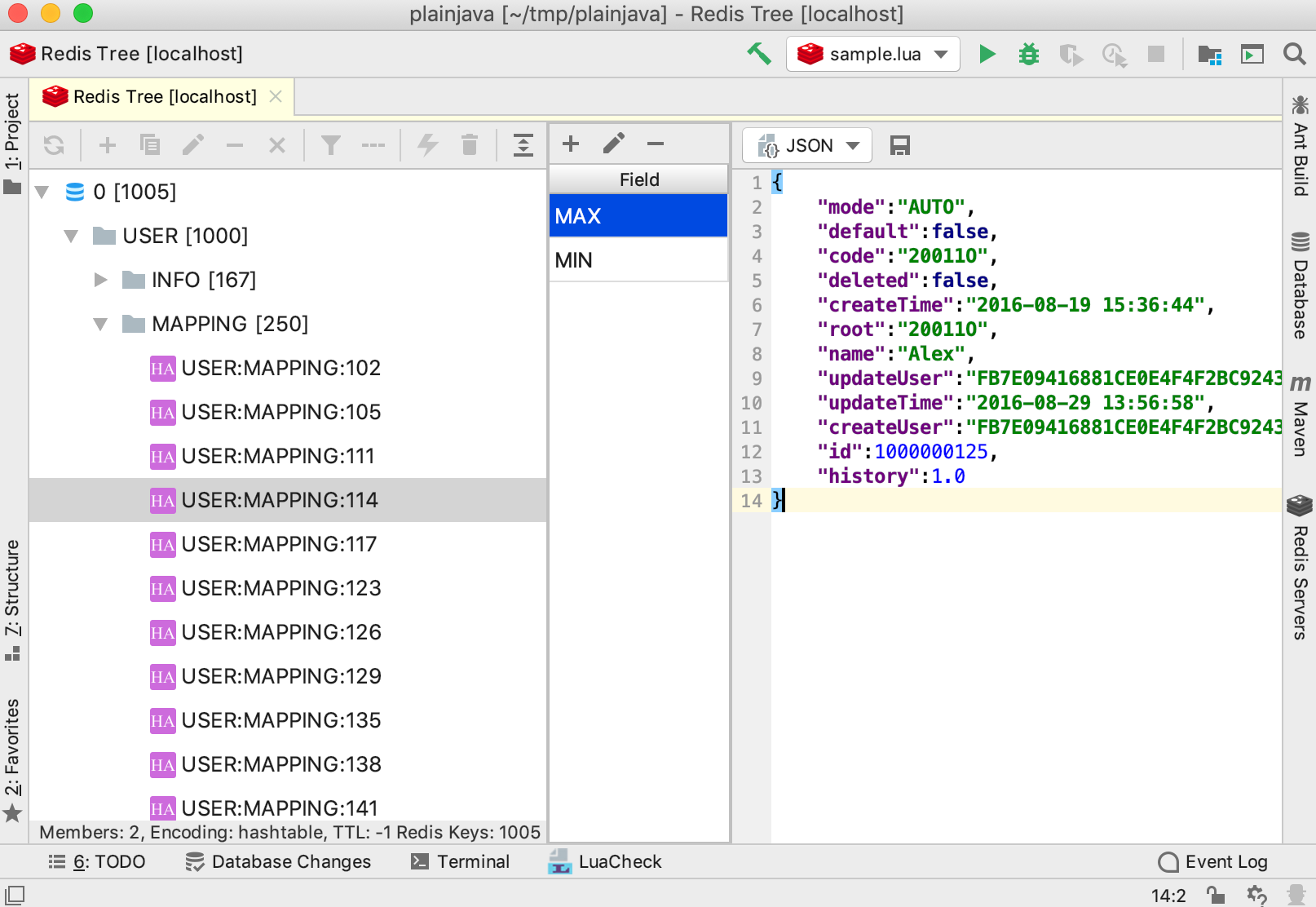Image resolution: width=1316 pixels, height=907 pixels.
Task: Edit the selected Redis key
Action: [x=192, y=145]
